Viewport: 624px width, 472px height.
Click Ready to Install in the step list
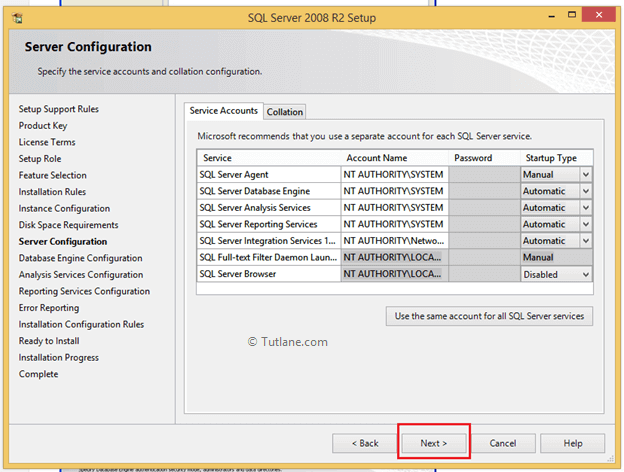point(49,341)
